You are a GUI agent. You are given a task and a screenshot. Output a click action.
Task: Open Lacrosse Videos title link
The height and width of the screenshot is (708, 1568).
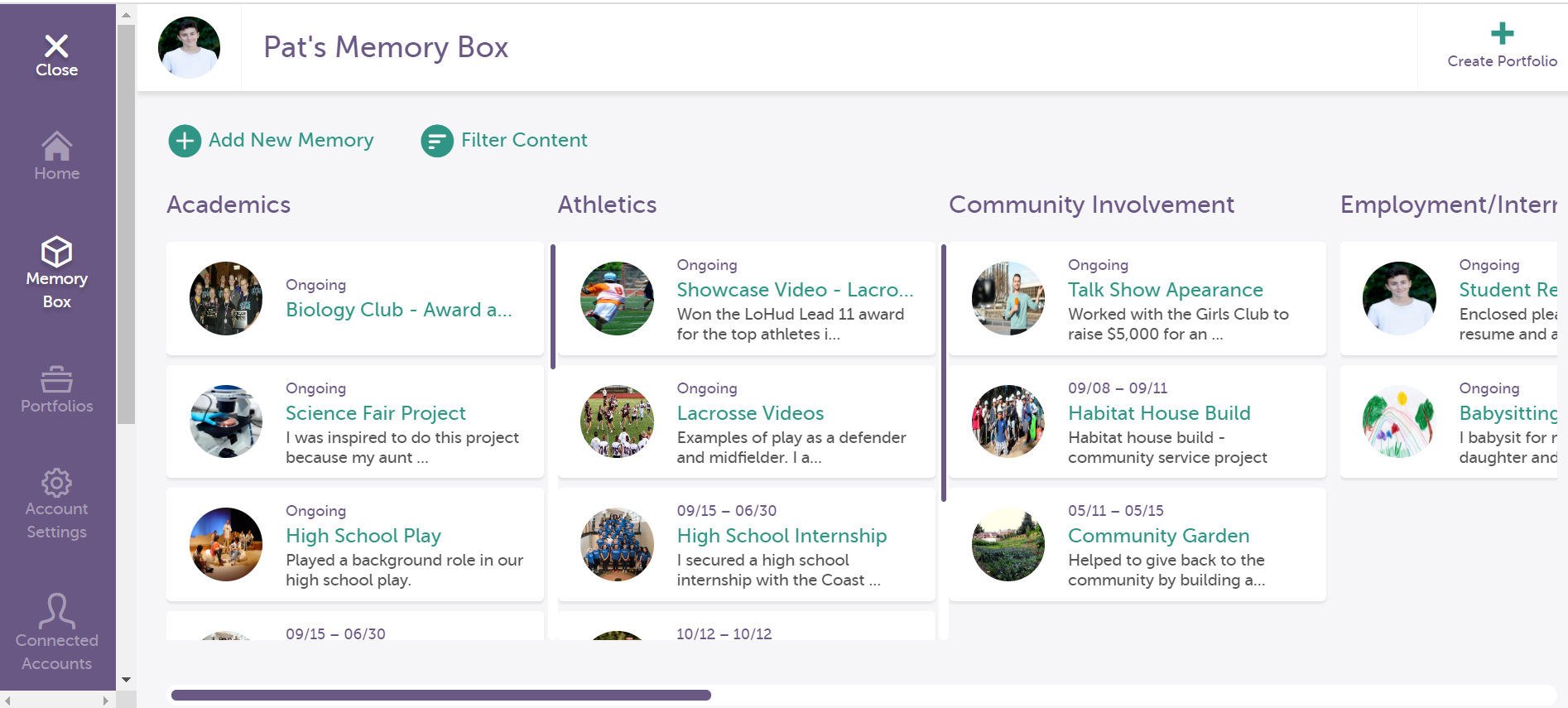(x=750, y=413)
